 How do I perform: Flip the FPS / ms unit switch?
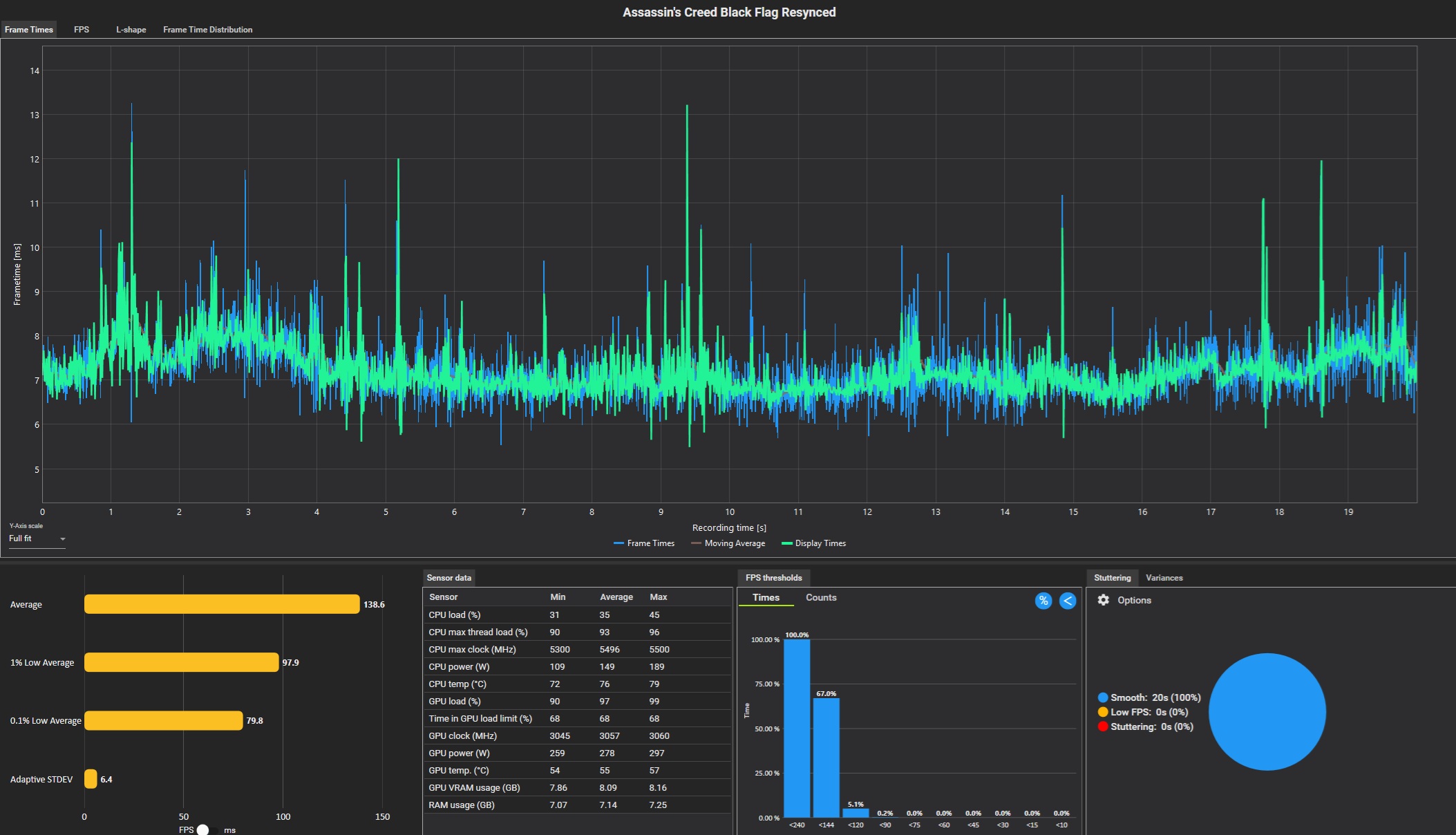(207, 829)
